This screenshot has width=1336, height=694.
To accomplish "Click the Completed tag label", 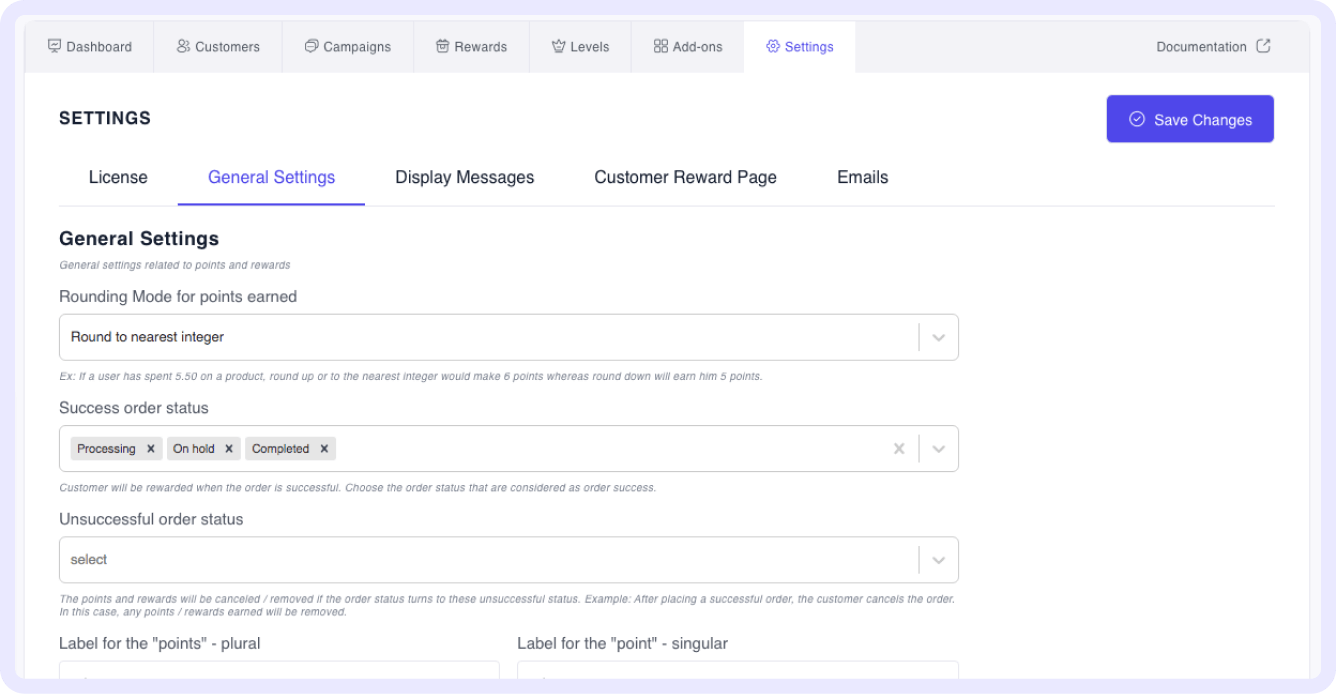I will (281, 449).
